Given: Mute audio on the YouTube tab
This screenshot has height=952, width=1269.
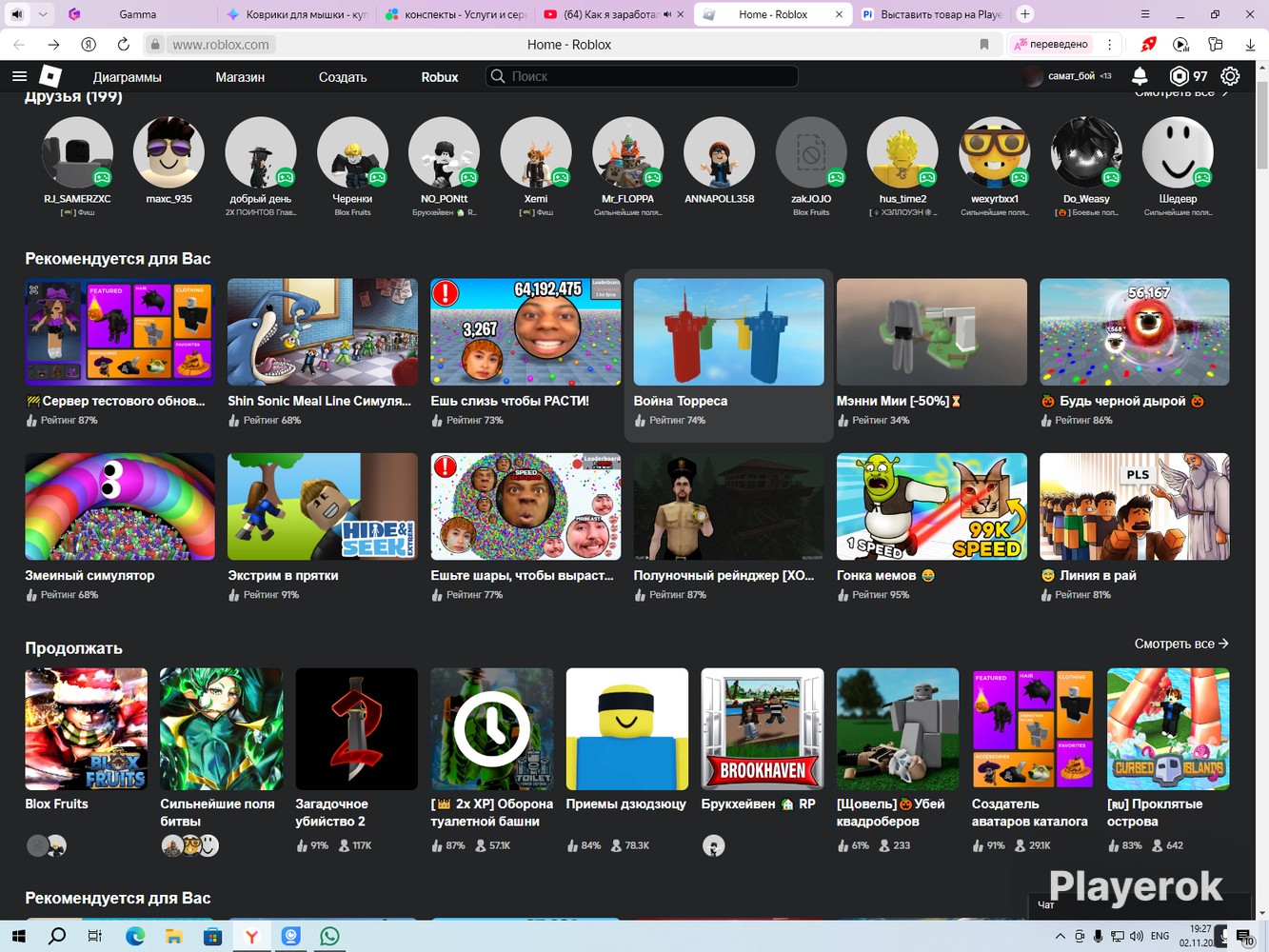Looking at the screenshot, I should [667, 14].
